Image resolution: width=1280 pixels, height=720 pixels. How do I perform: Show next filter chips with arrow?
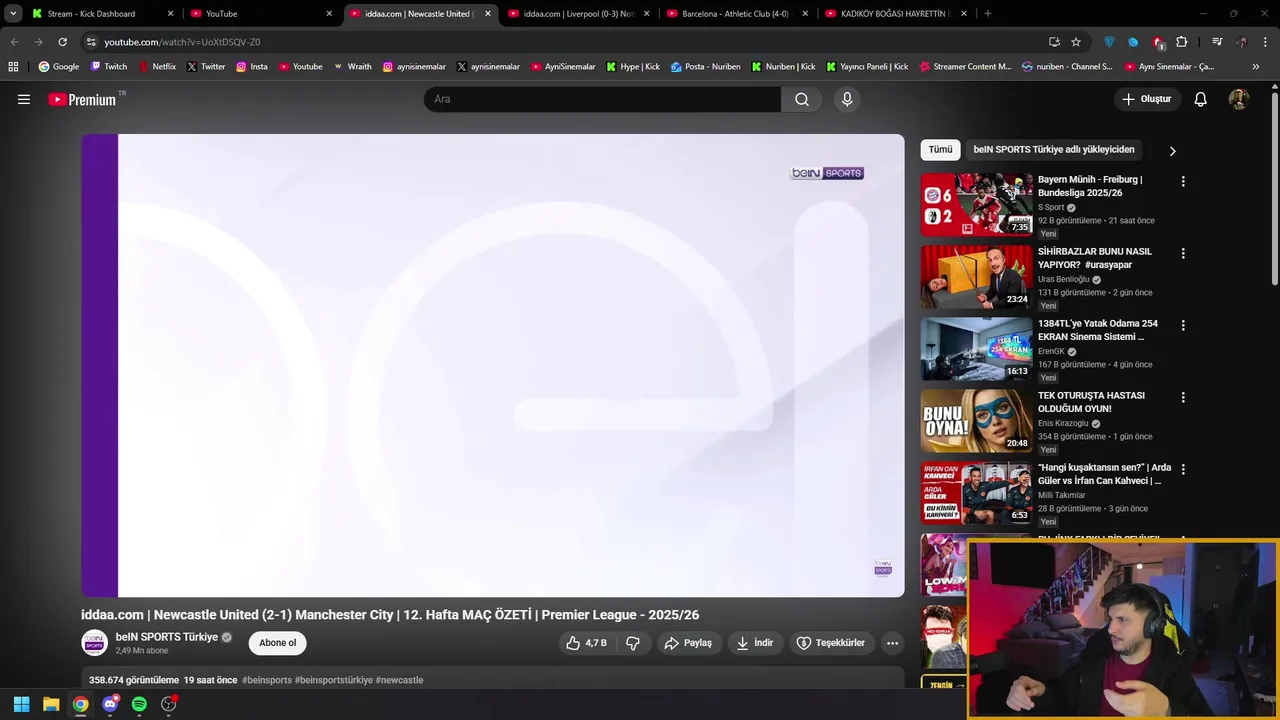(1172, 151)
